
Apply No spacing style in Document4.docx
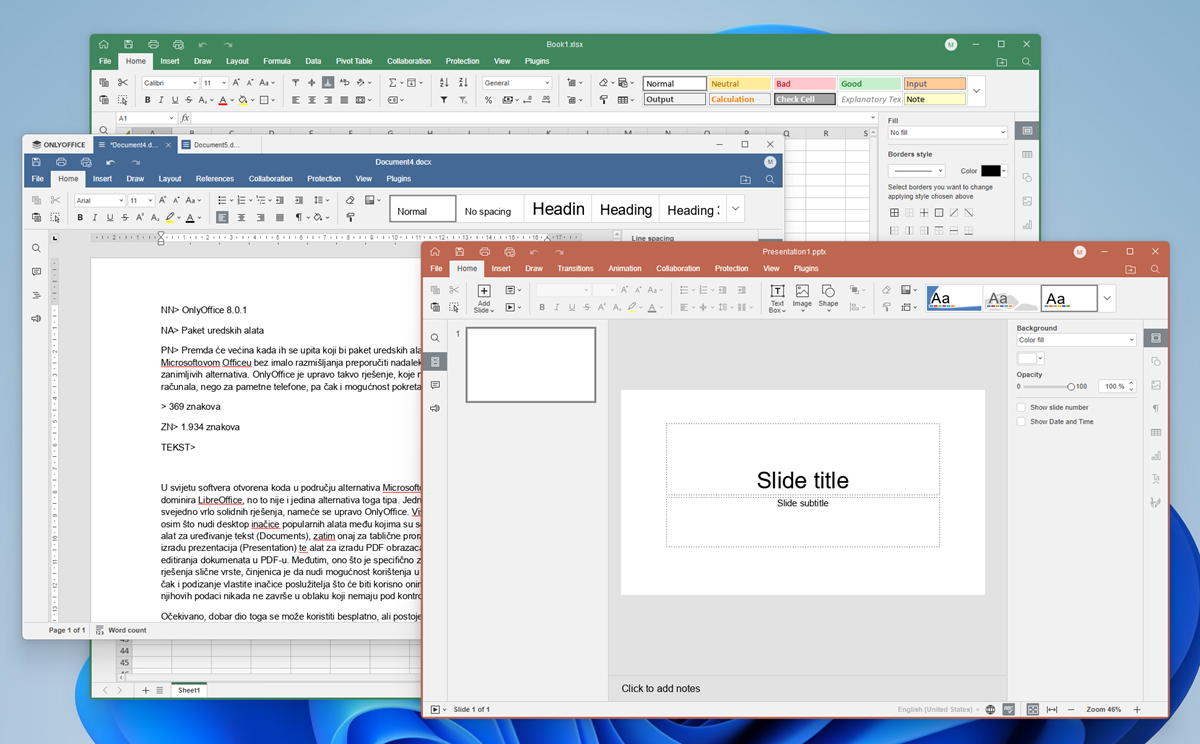click(488, 209)
